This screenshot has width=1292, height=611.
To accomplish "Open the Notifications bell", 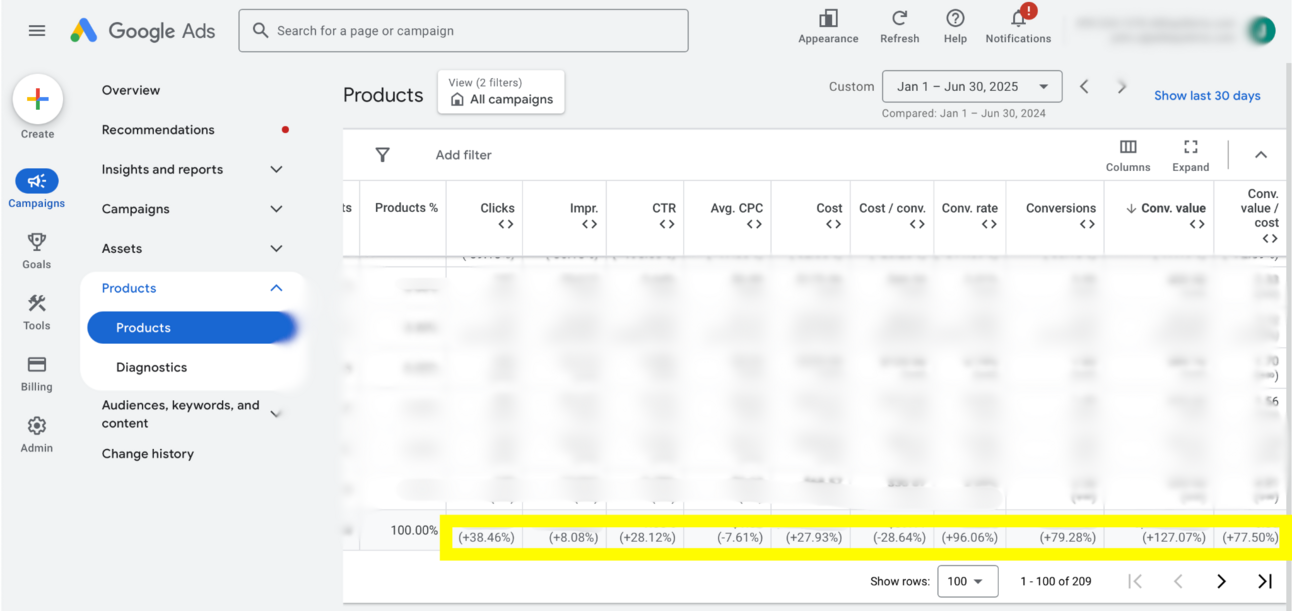I will (x=1017, y=25).
